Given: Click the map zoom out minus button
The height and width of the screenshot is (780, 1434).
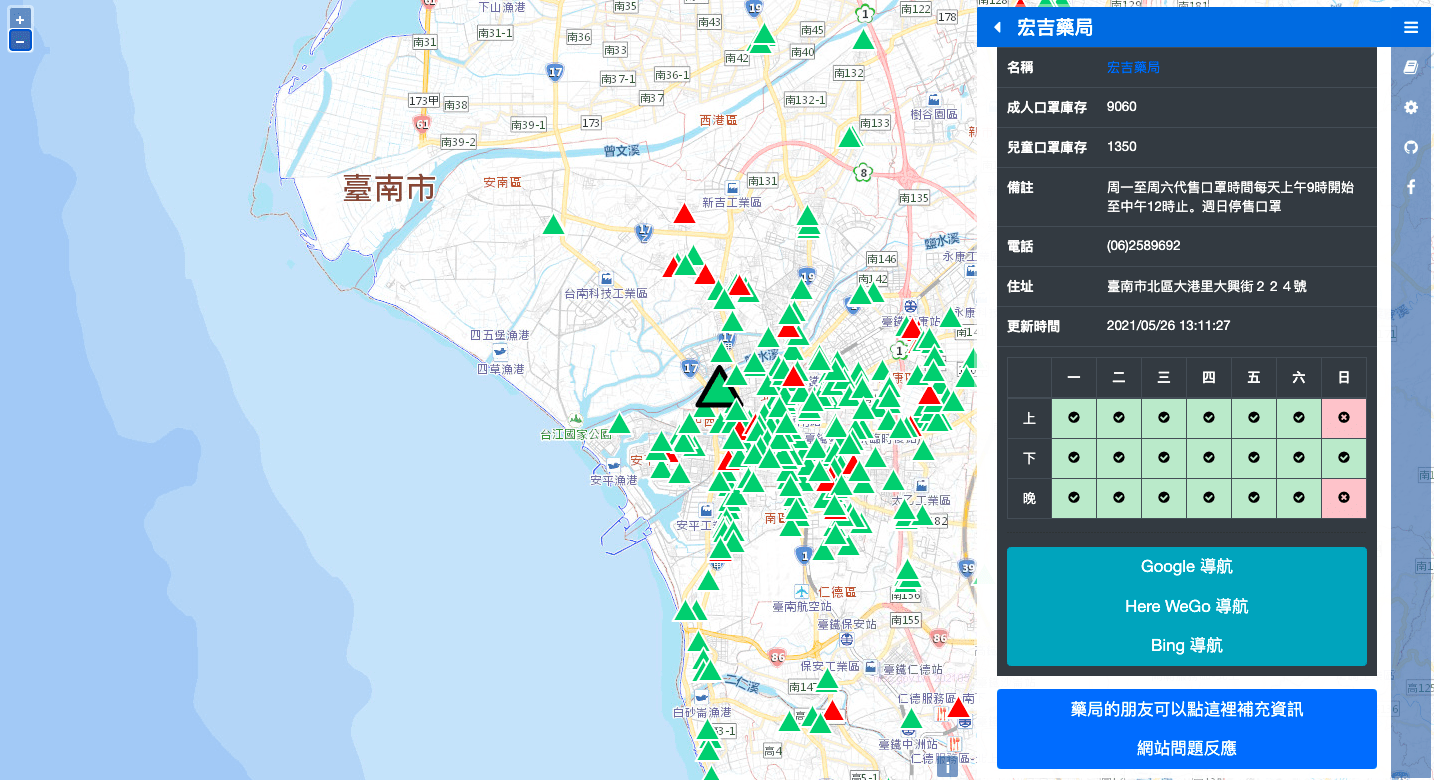Looking at the screenshot, I should pyautogui.click(x=20, y=41).
